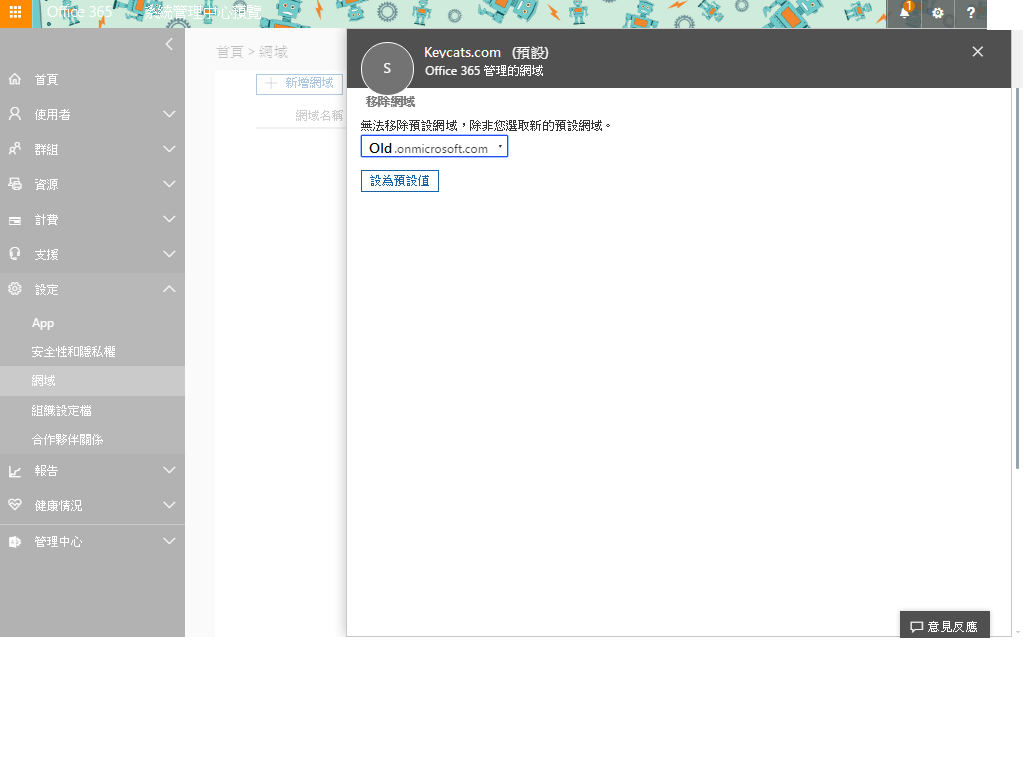Click the 設為預設值 button
Image resolution: width=1024 pixels, height=768 pixels.
(x=400, y=181)
